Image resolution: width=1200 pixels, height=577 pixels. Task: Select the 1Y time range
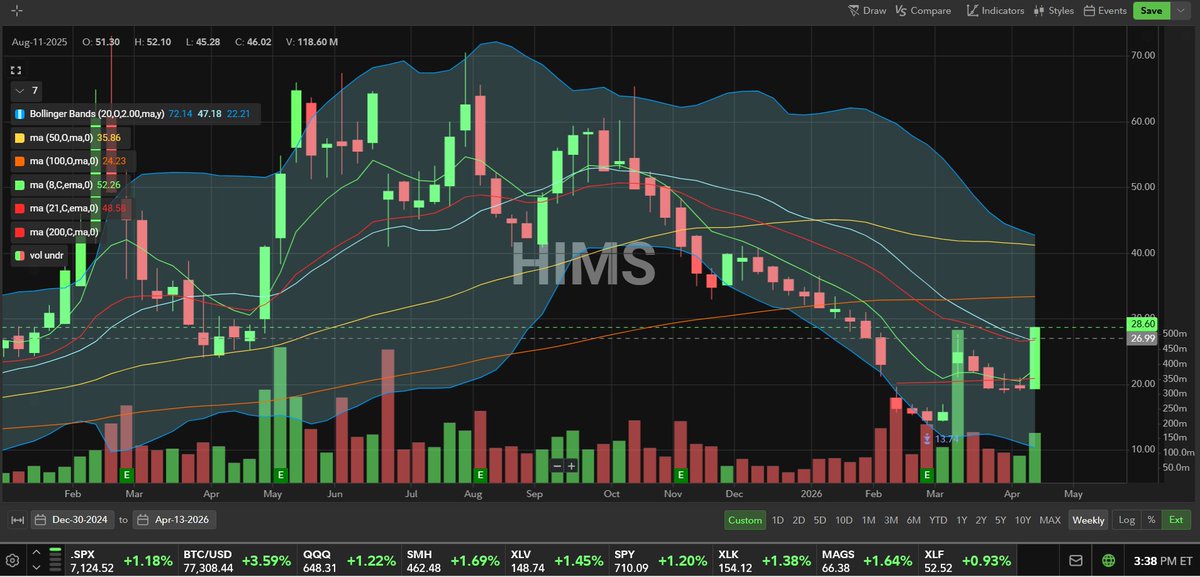coord(961,520)
